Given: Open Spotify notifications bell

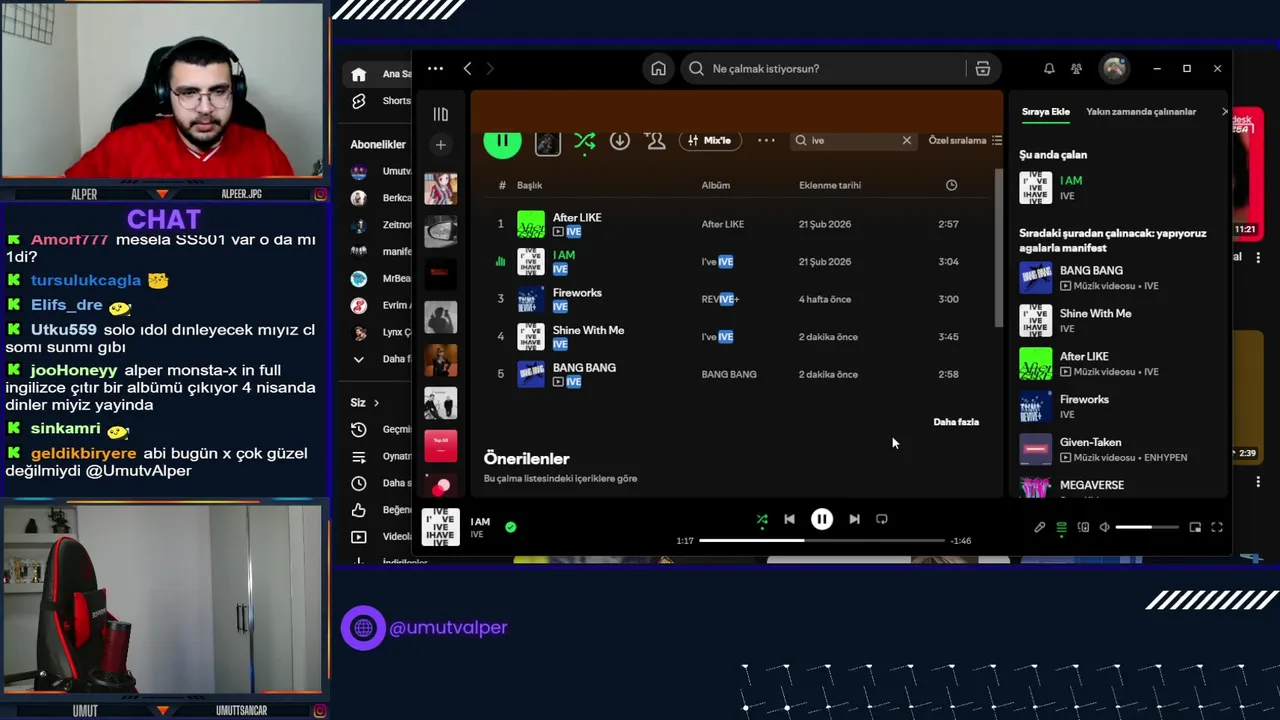Looking at the screenshot, I should point(1049,69).
